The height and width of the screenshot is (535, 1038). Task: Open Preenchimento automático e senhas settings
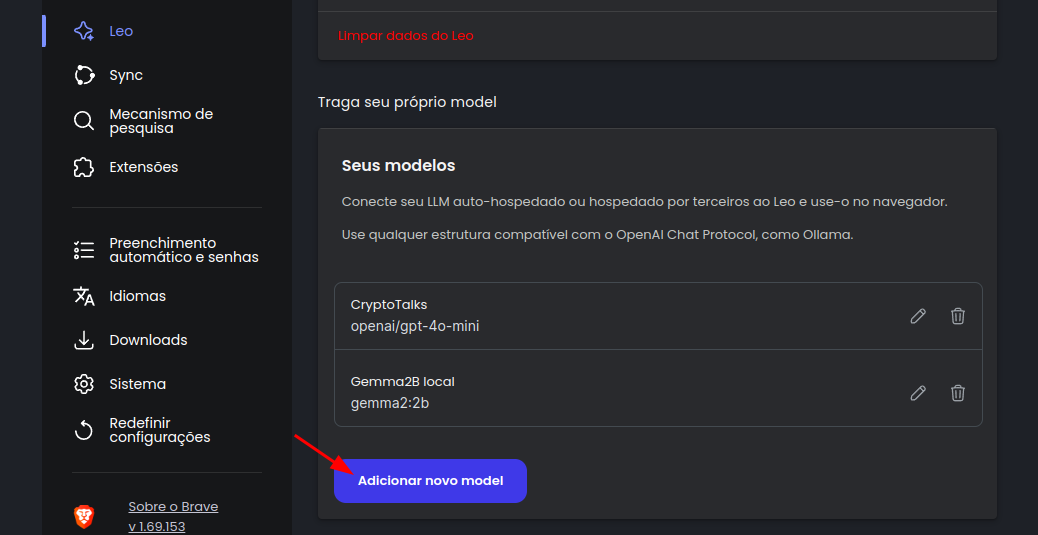click(x=183, y=250)
